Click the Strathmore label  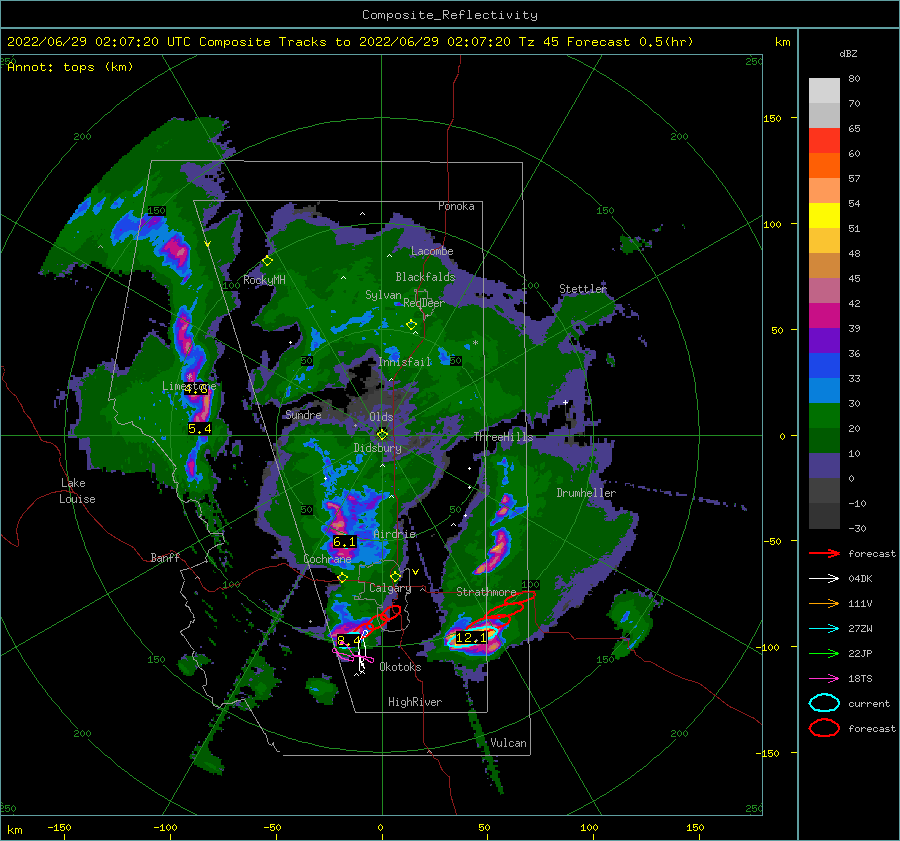[486, 592]
